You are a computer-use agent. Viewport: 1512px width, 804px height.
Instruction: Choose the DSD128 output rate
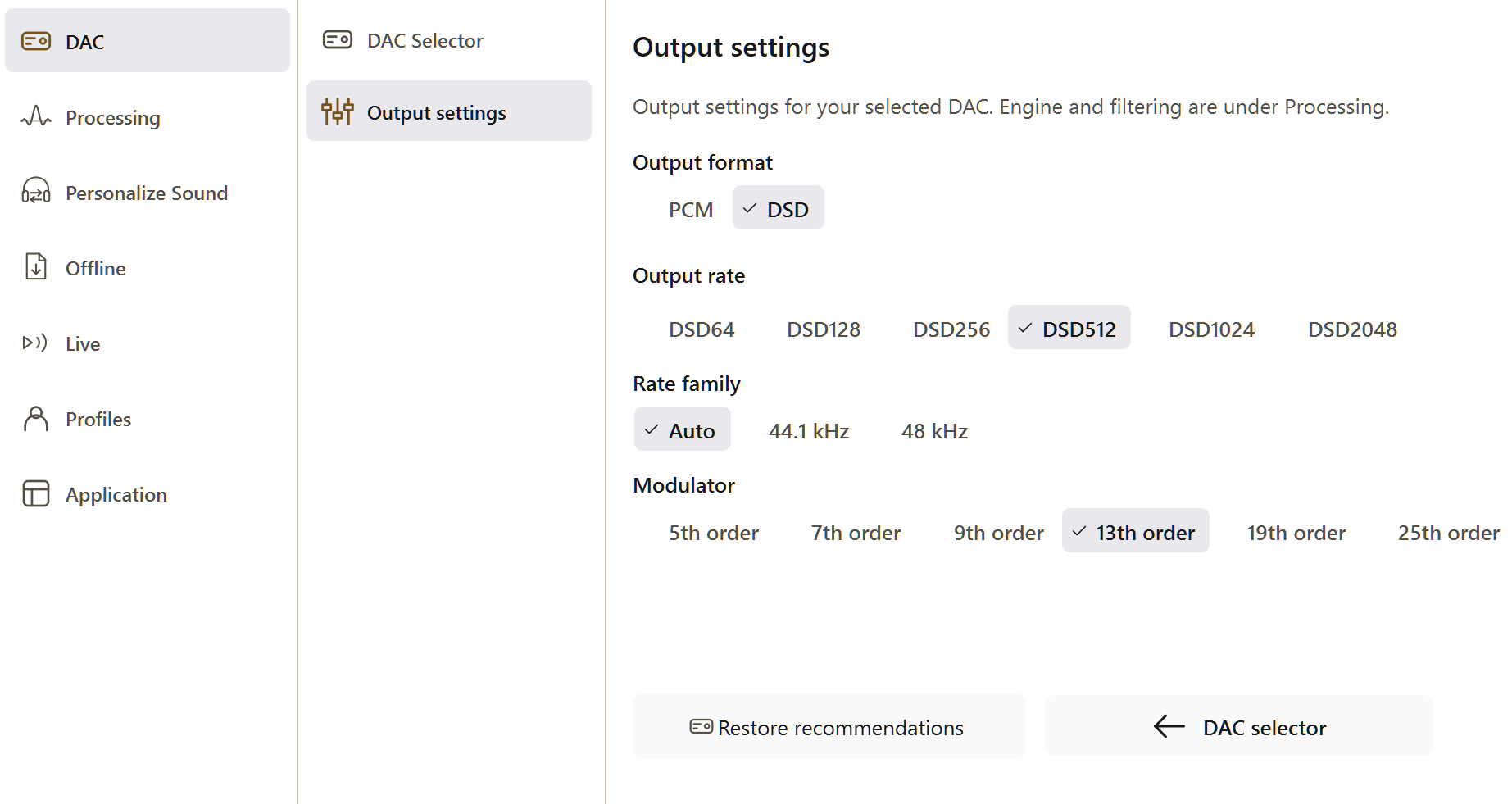pyautogui.click(x=824, y=329)
